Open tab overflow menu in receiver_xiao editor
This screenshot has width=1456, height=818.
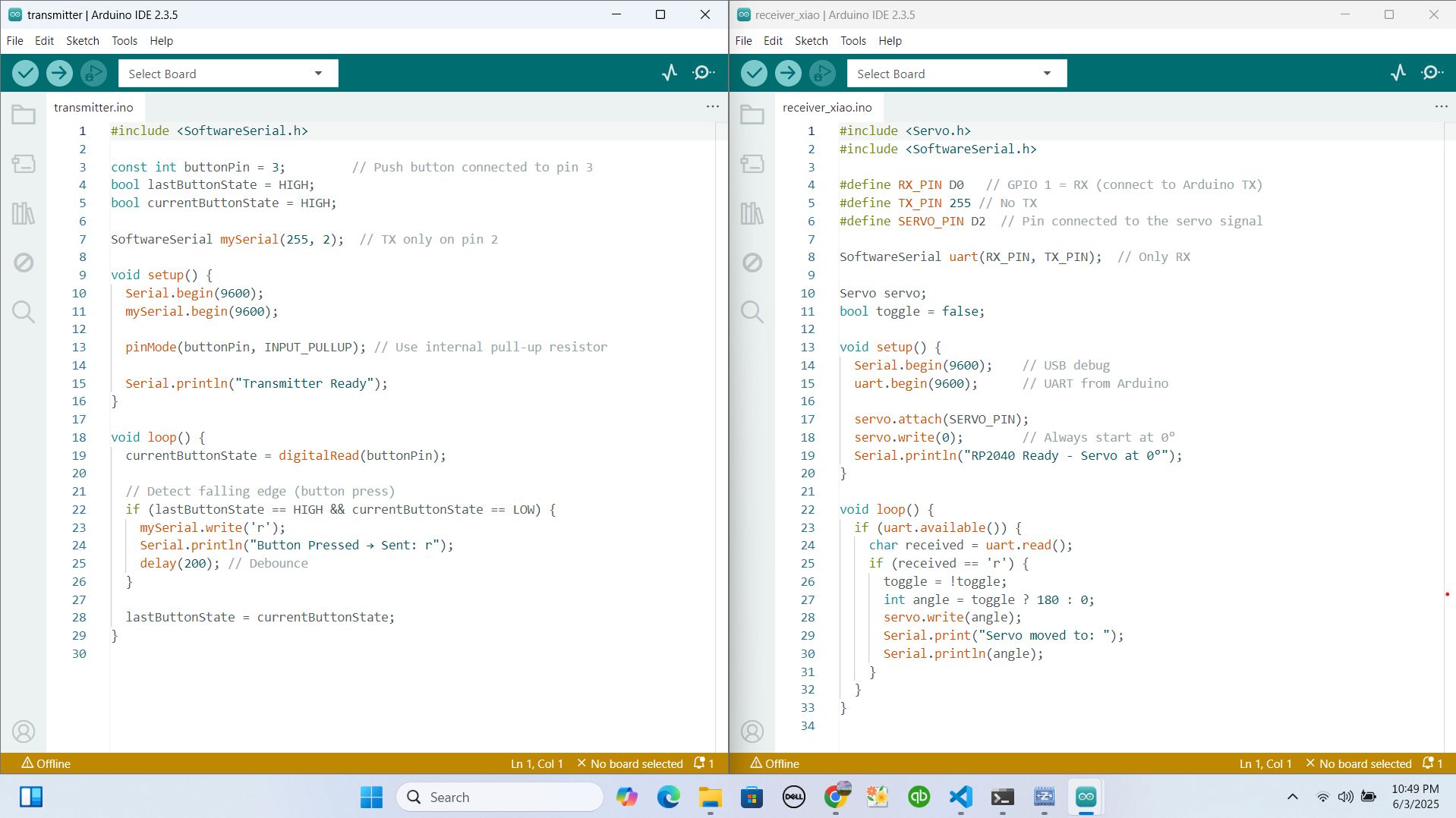pyautogui.click(x=1441, y=107)
